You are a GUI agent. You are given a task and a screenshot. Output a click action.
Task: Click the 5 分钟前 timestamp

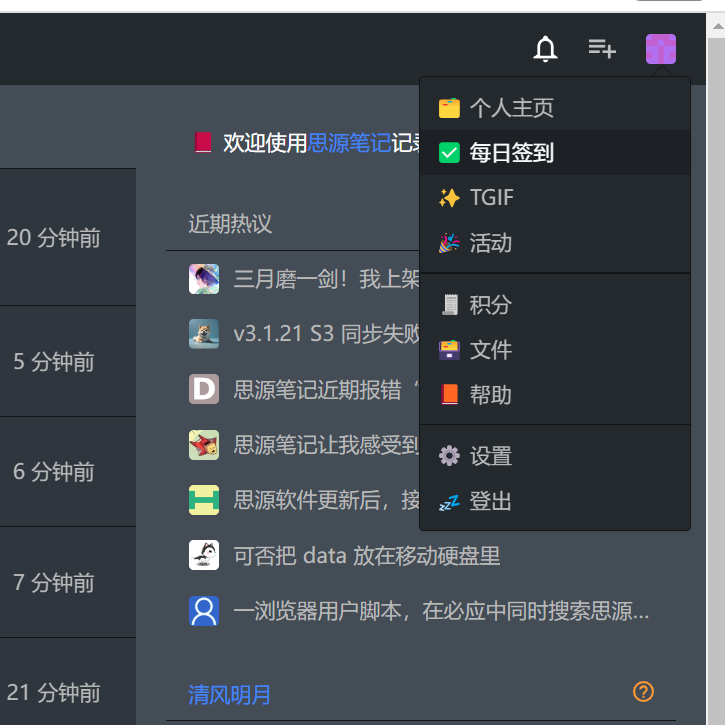pos(54,362)
